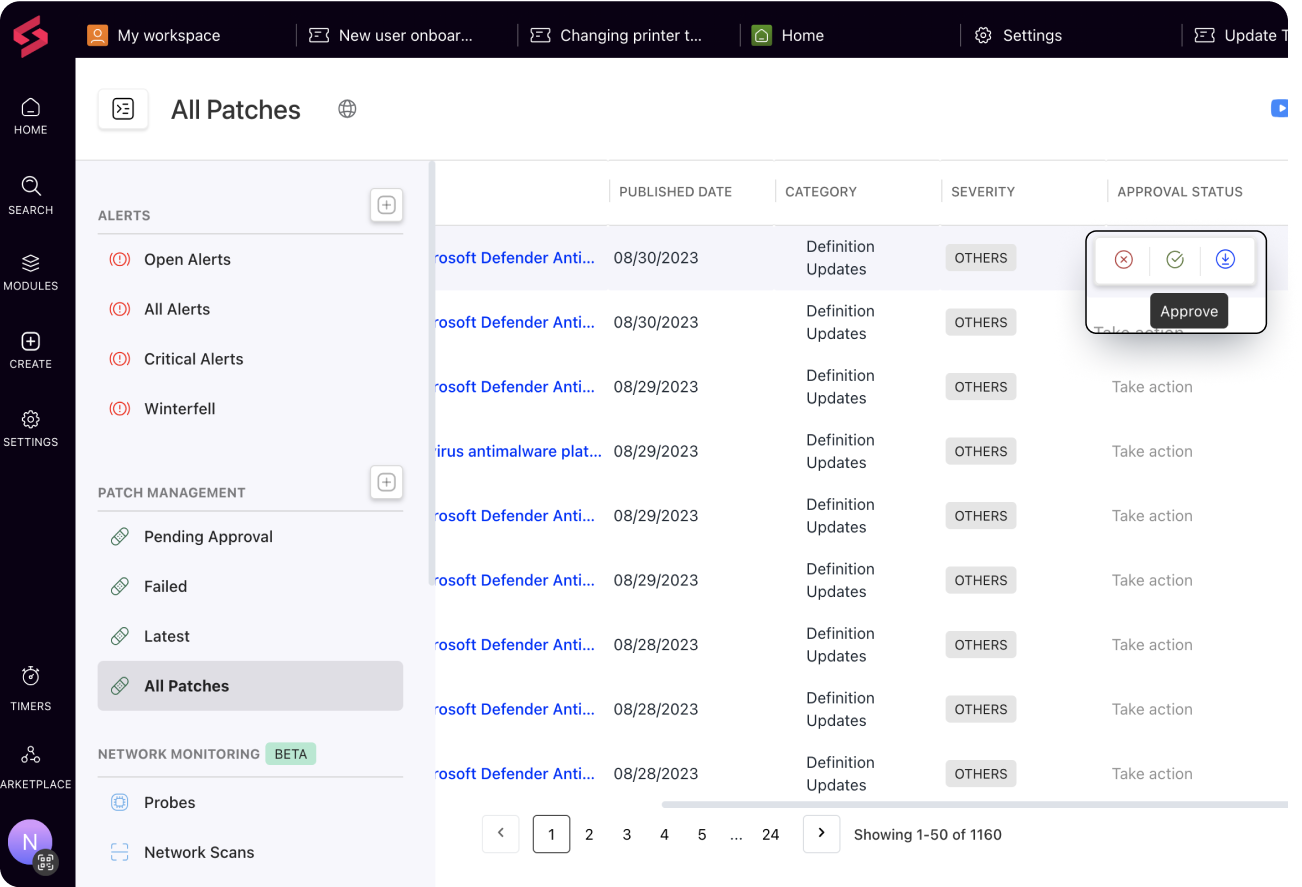
Task: Click the plus icon next to ALERTS
Action: tap(386, 205)
